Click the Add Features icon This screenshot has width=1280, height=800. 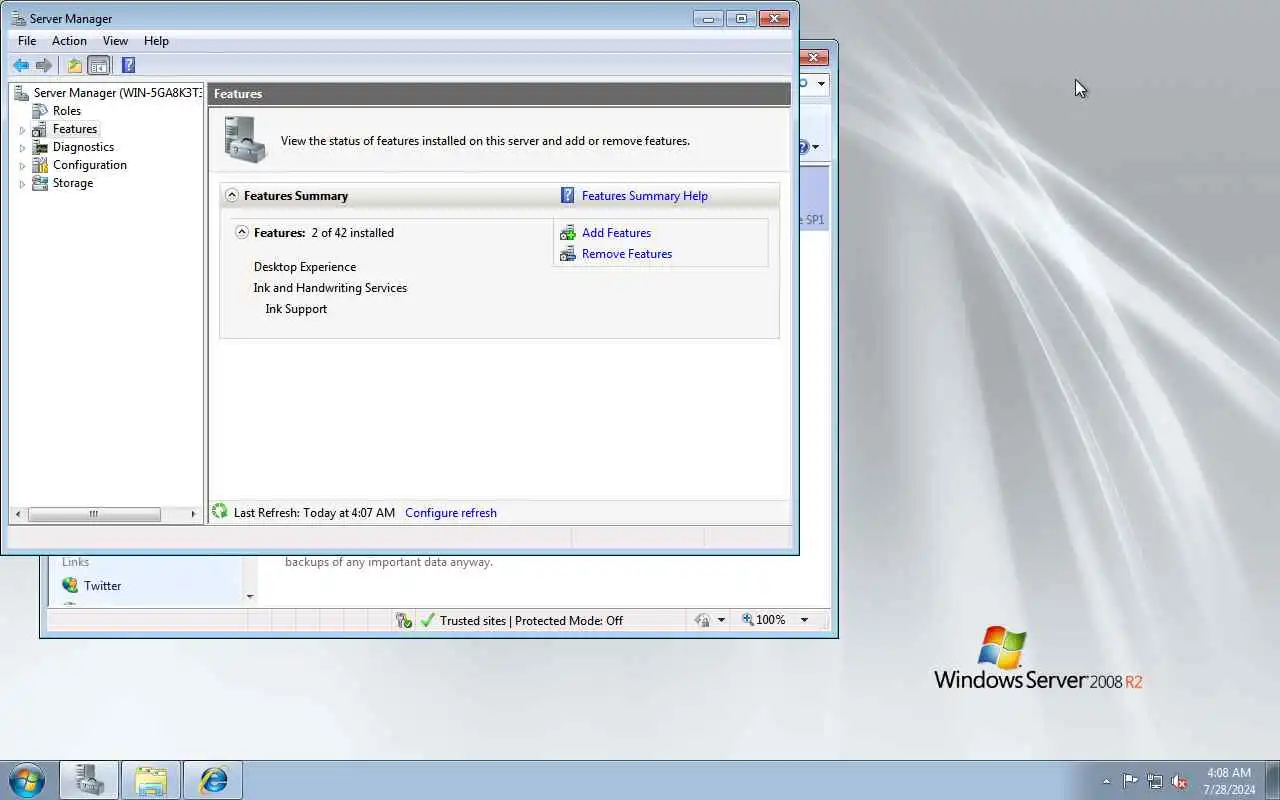[x=568, y=233]
